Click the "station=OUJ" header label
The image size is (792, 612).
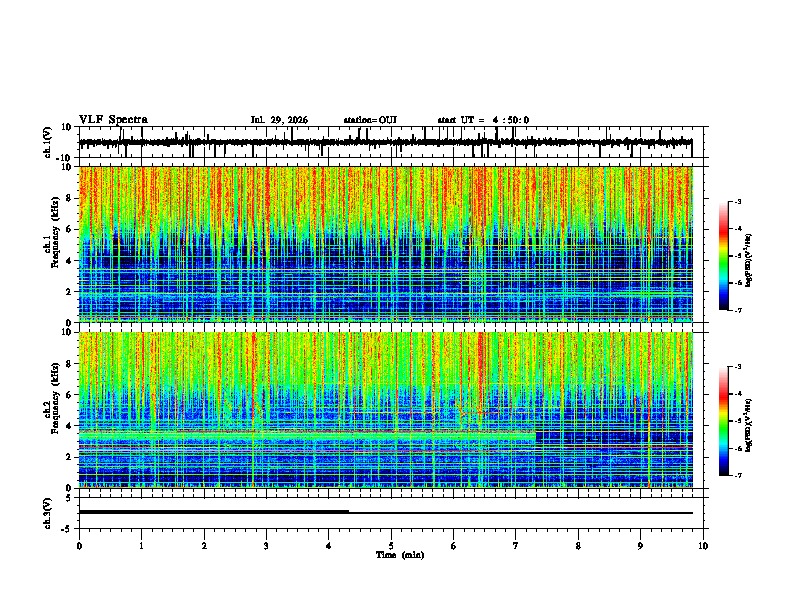pos(370,120)
